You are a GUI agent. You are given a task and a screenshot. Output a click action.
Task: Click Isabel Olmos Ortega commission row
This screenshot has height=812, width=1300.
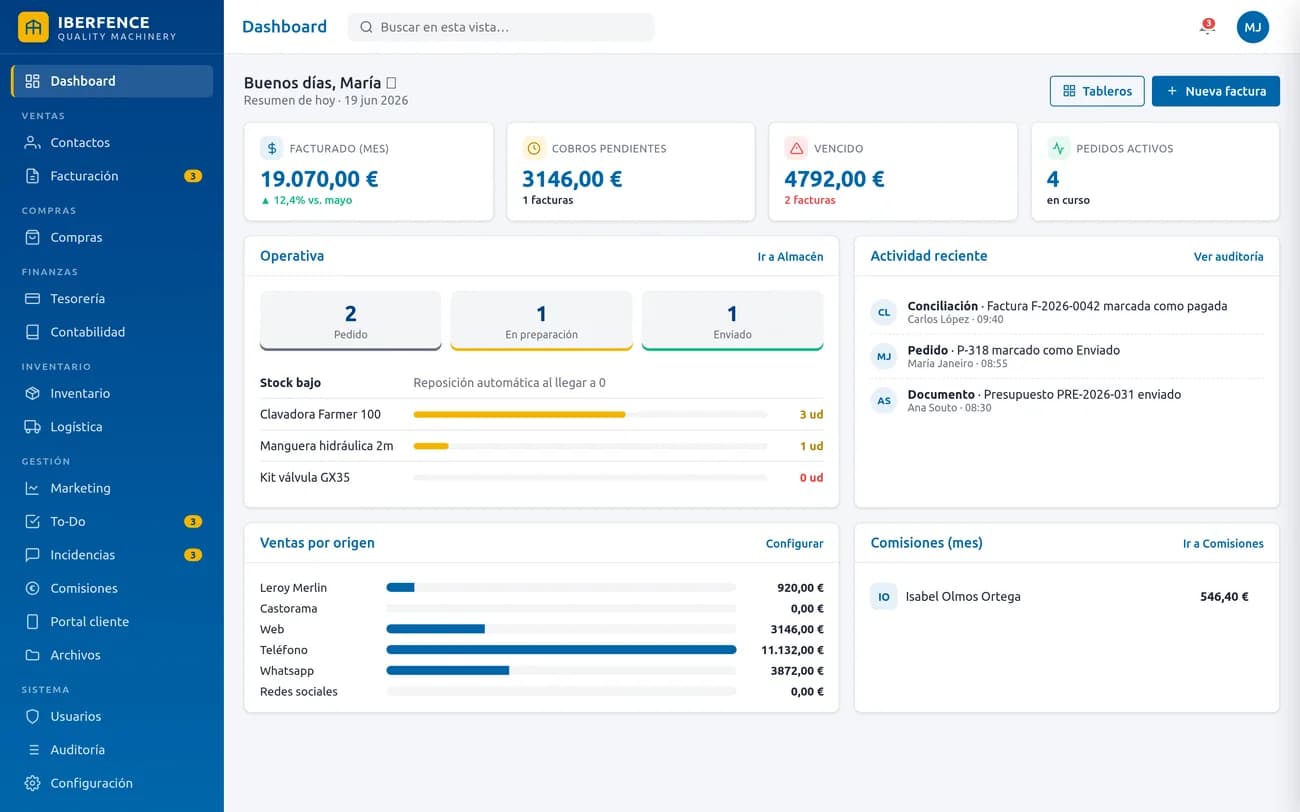tap(1067, 597)
